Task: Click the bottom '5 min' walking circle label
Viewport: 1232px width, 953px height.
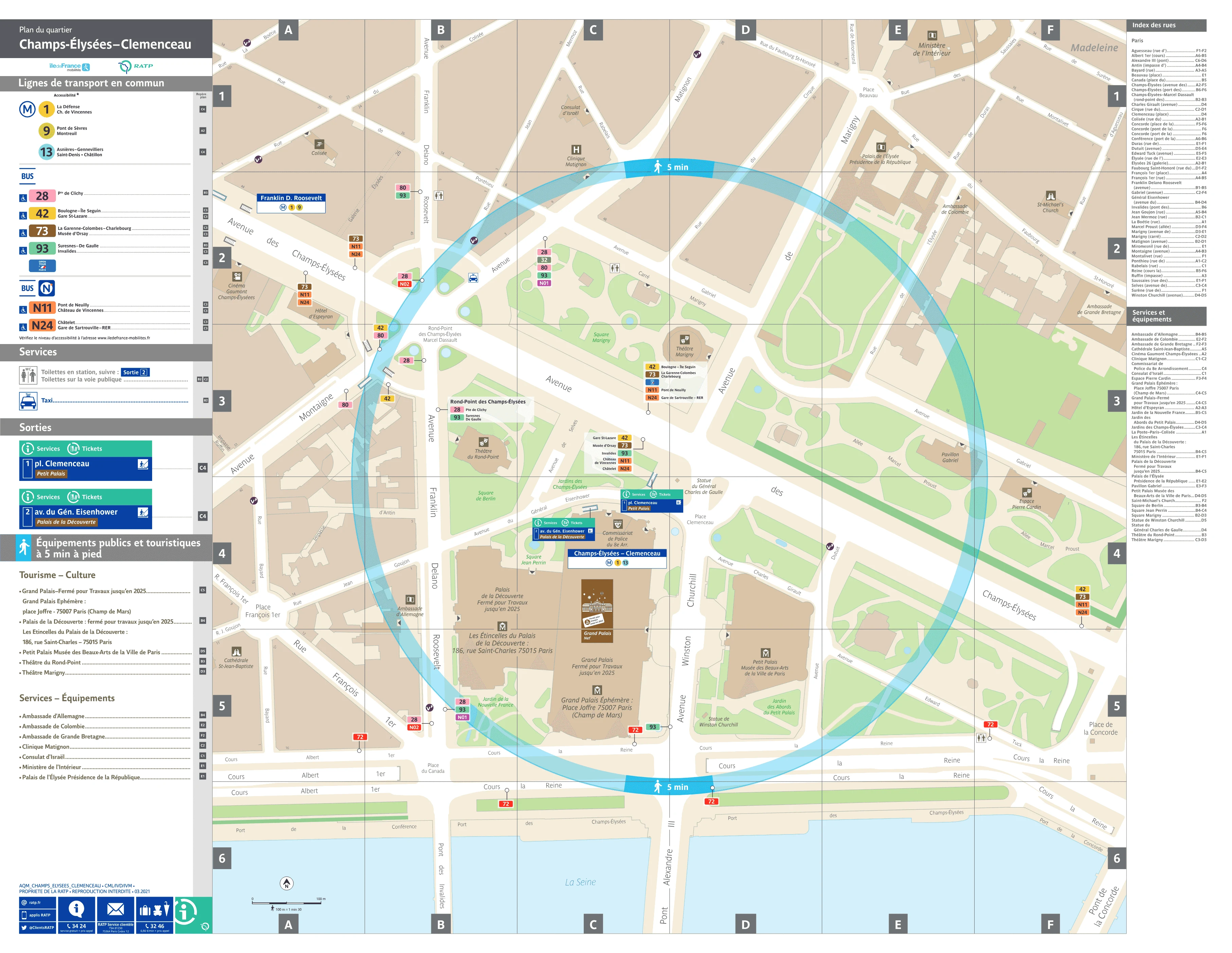Action: 670,787
